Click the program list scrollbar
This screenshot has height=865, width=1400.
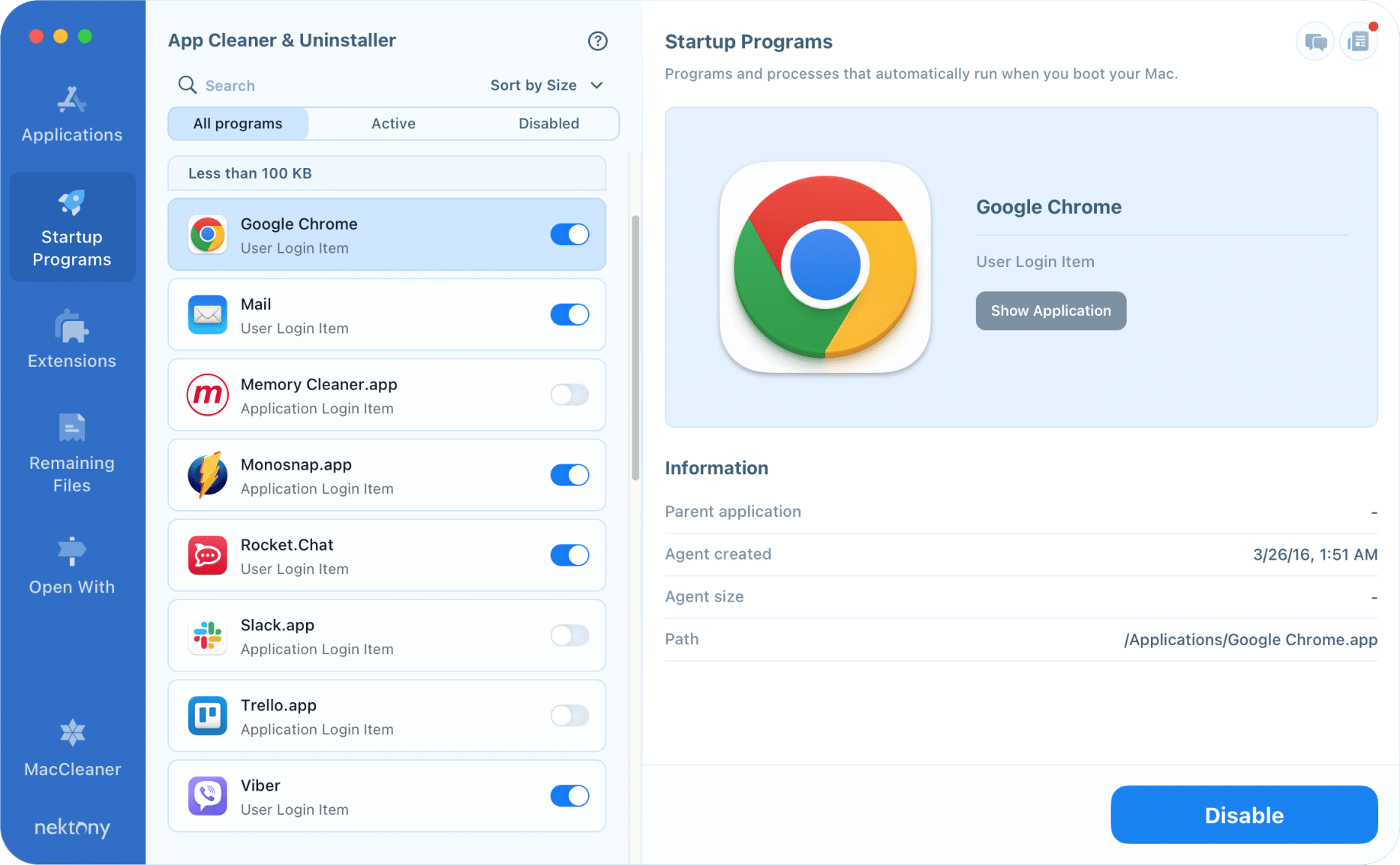635,348
